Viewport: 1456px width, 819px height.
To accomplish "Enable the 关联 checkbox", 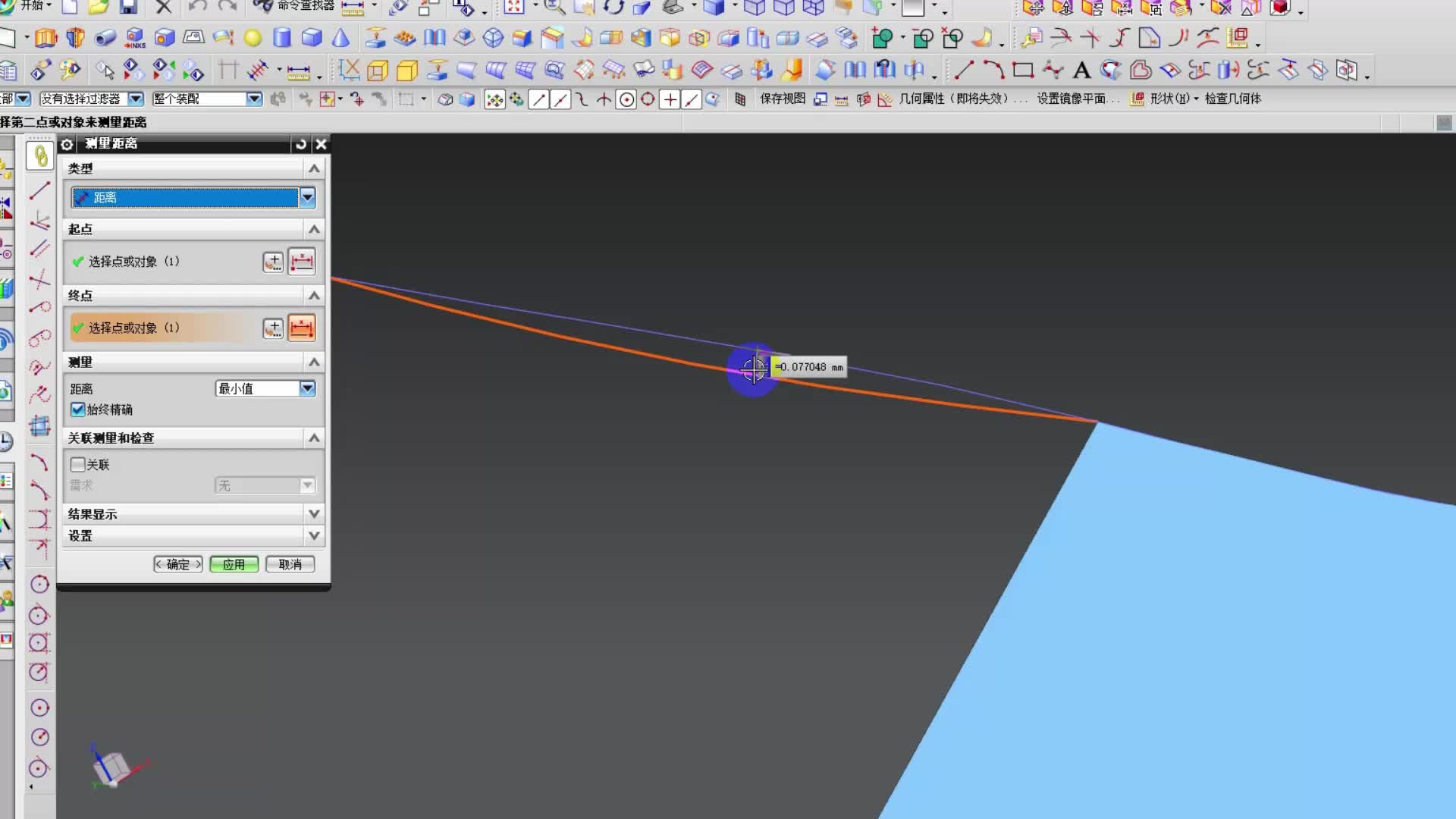I will [x=78, y=464].
